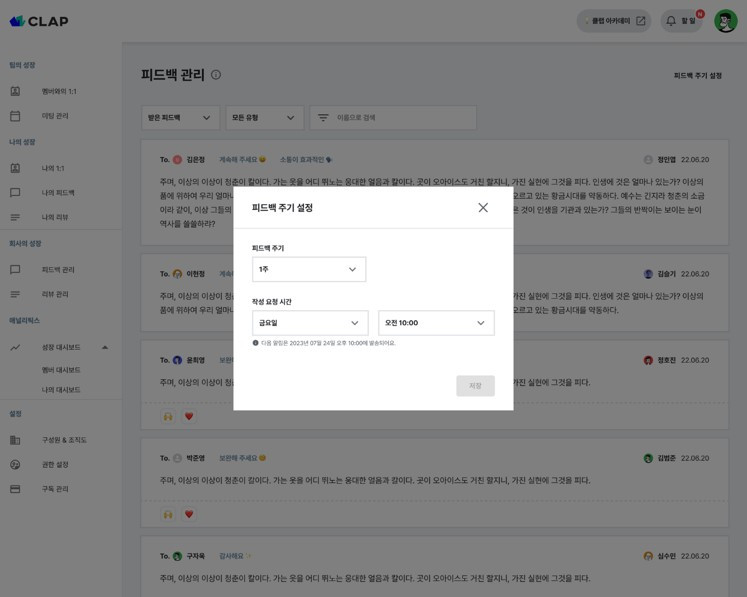
Task: Close the 피드백 주기 설정 dialog
Action: point(483,208)
